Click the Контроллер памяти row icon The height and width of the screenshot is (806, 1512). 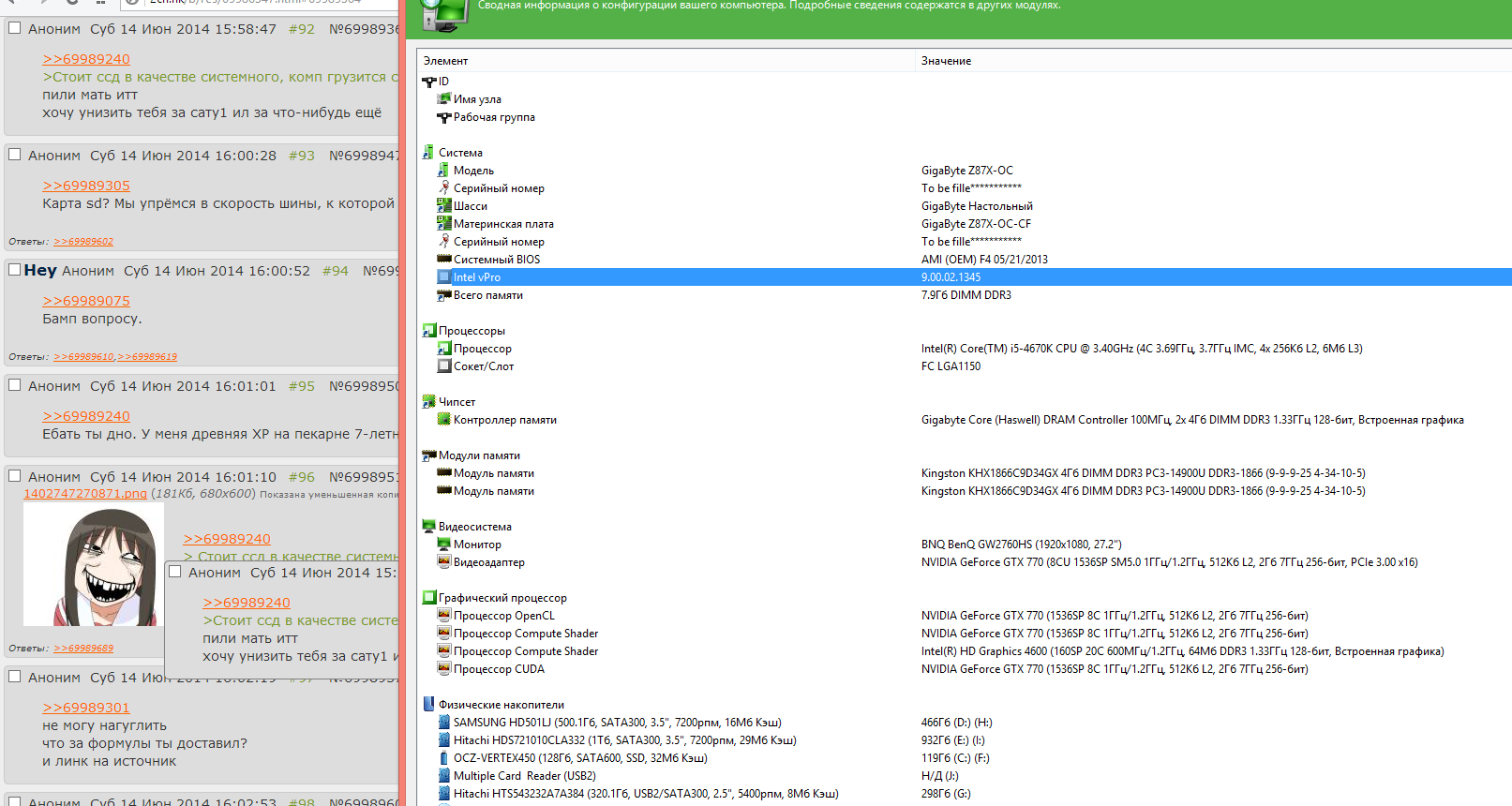click(444, 420)
